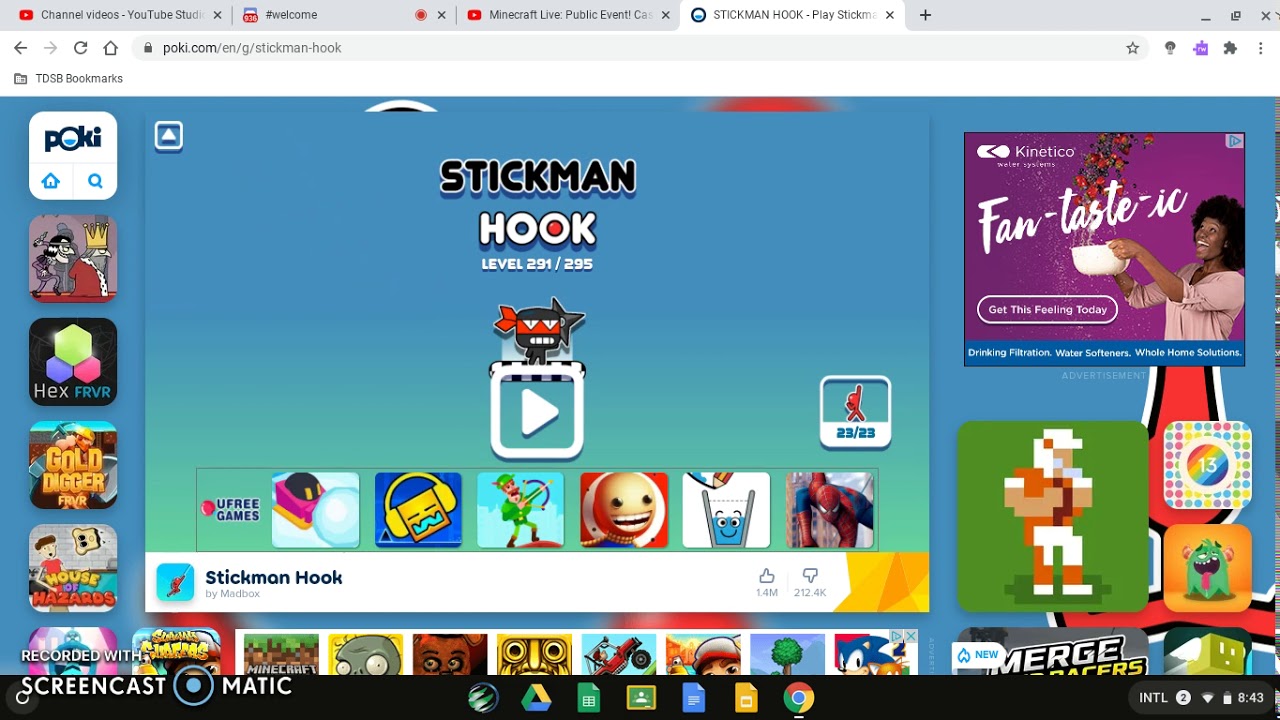The width and height of the screenshot is (1280, 720).
Task: Open the Gold Digger FRVR game tile
Action: pos(73,465)
